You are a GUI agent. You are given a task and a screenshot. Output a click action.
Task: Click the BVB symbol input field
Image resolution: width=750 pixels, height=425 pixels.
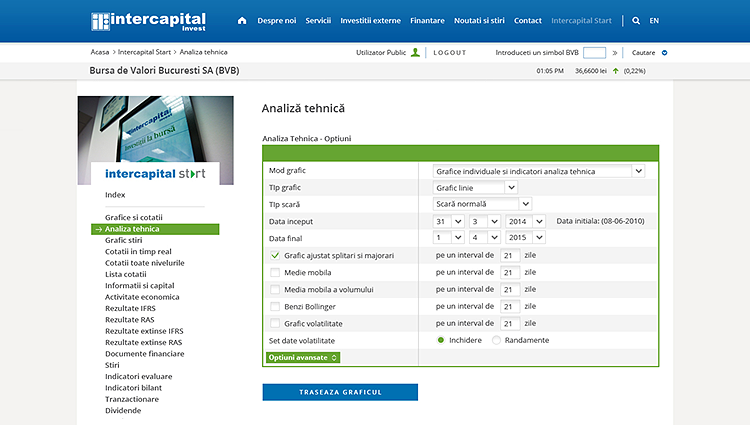tap(594, 52)
